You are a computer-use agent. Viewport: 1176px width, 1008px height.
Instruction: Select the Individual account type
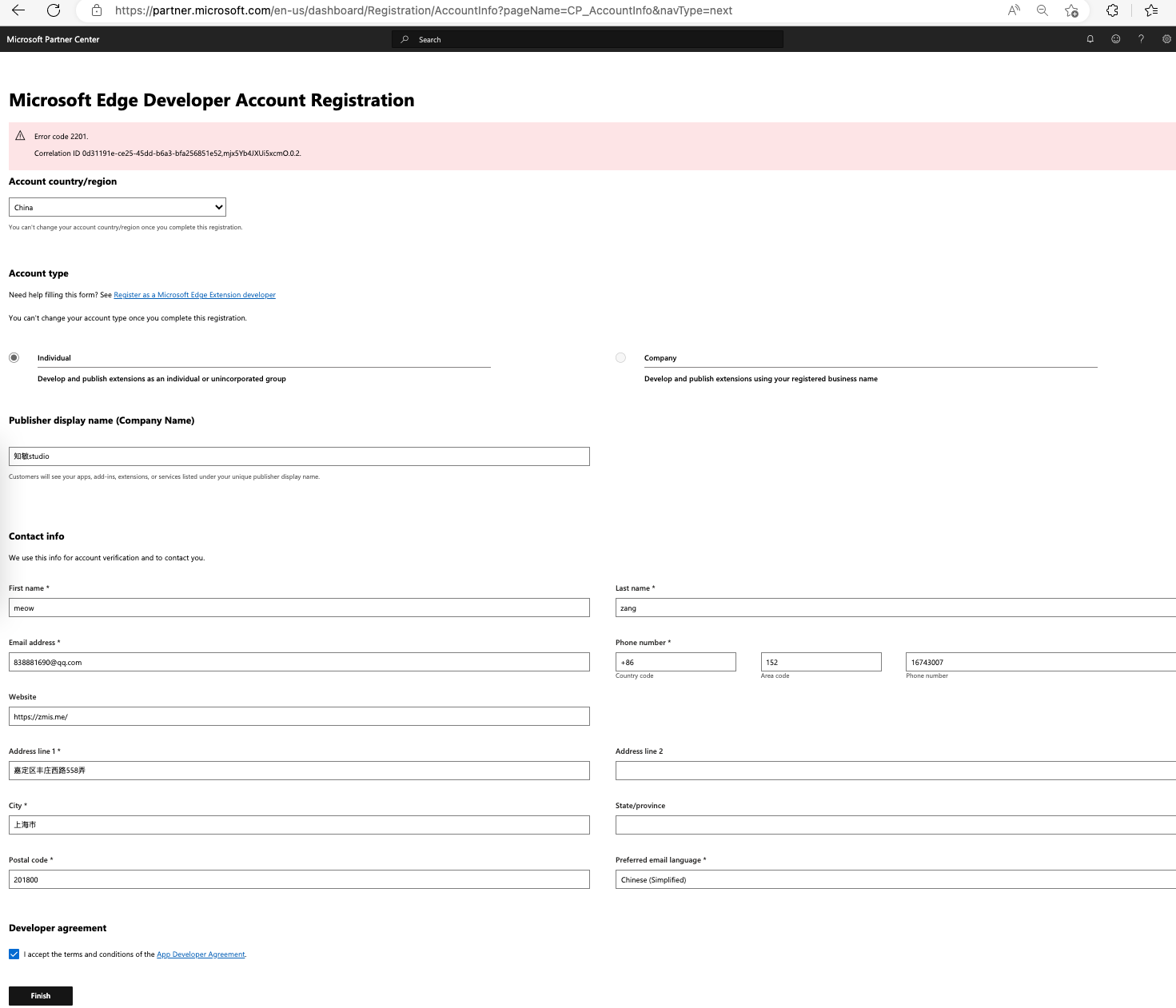tap(14, 357)
